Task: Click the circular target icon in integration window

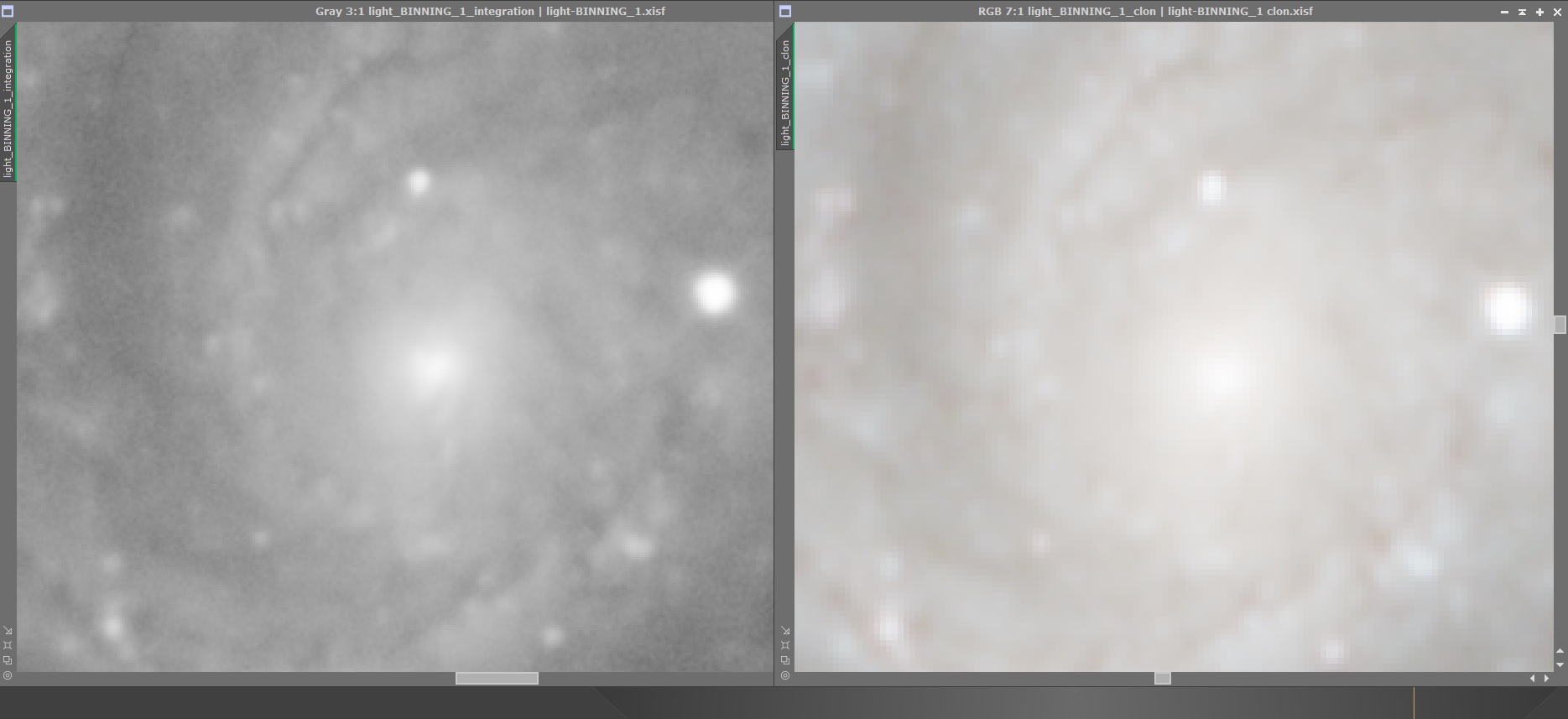Action: pyautogui.click(x=8, y=675)
